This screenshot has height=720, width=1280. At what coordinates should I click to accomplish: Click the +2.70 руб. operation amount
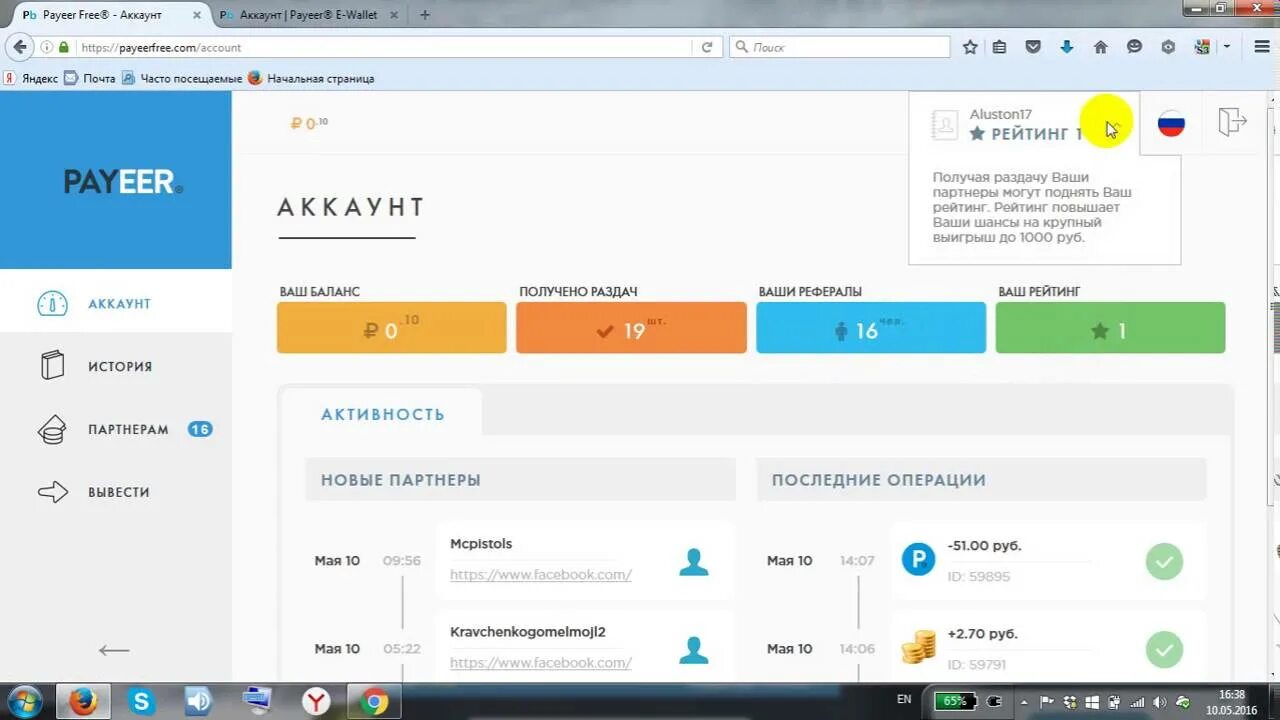[x=982, y=634]
